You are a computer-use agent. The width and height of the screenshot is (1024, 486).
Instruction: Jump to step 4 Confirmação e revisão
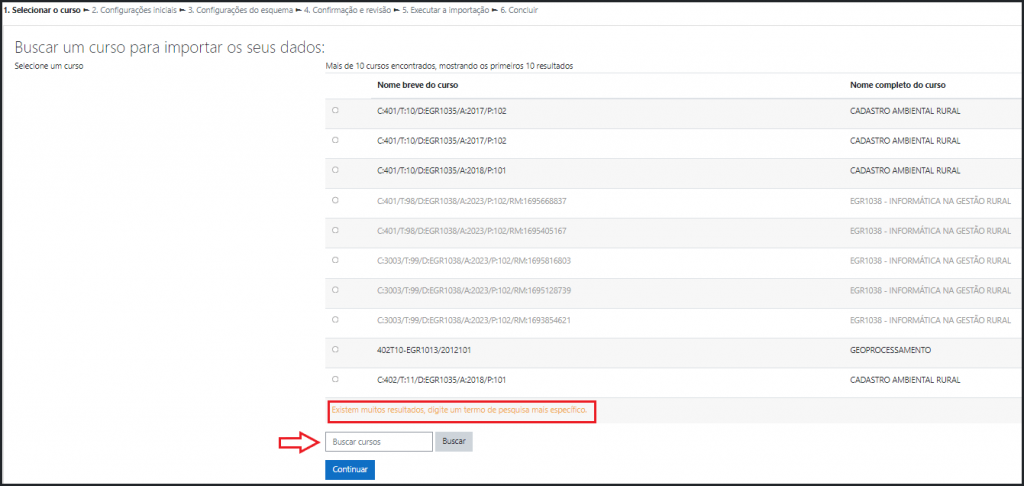point(347,10)
